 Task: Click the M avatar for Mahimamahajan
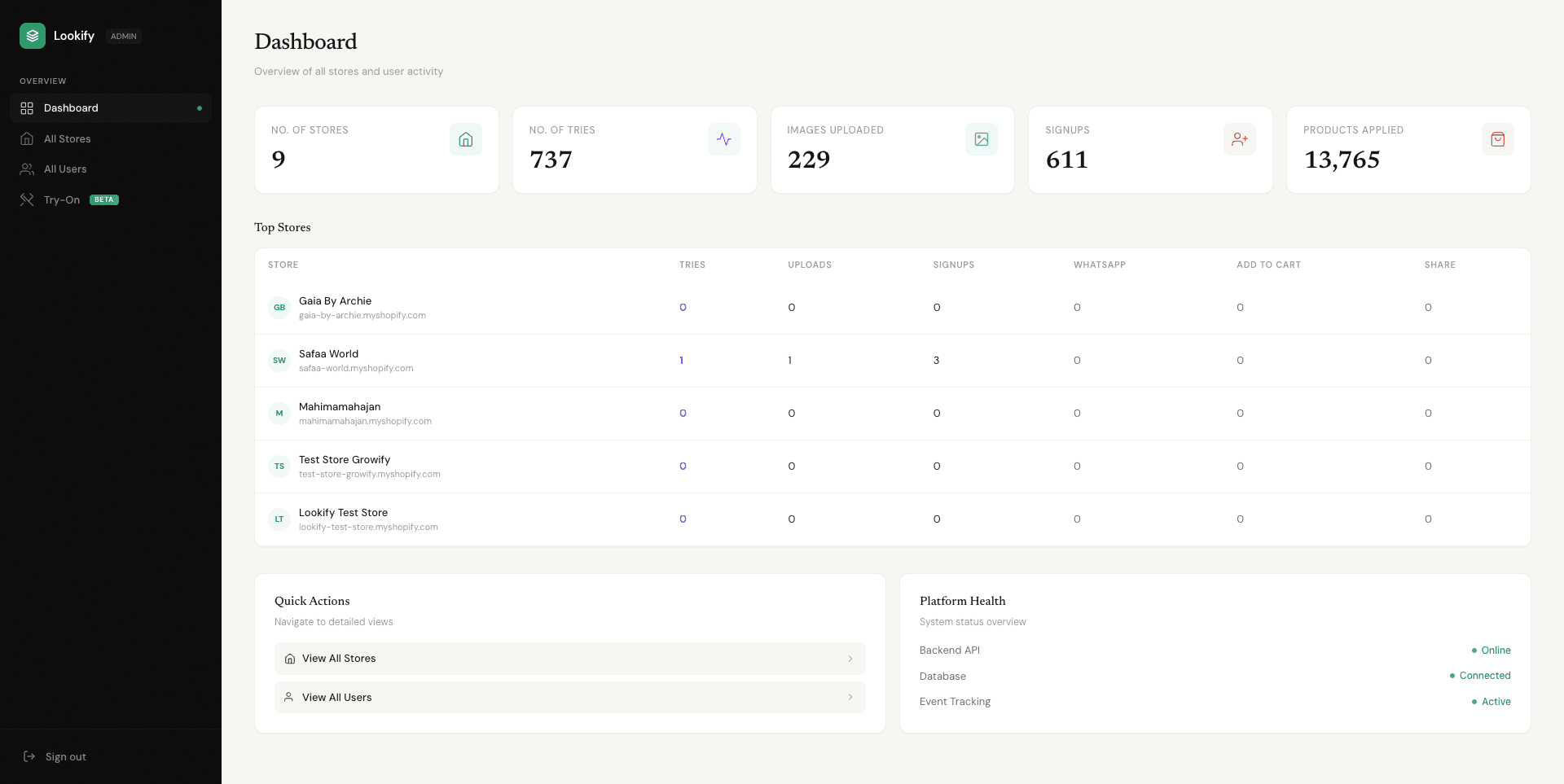click(279, 414)
